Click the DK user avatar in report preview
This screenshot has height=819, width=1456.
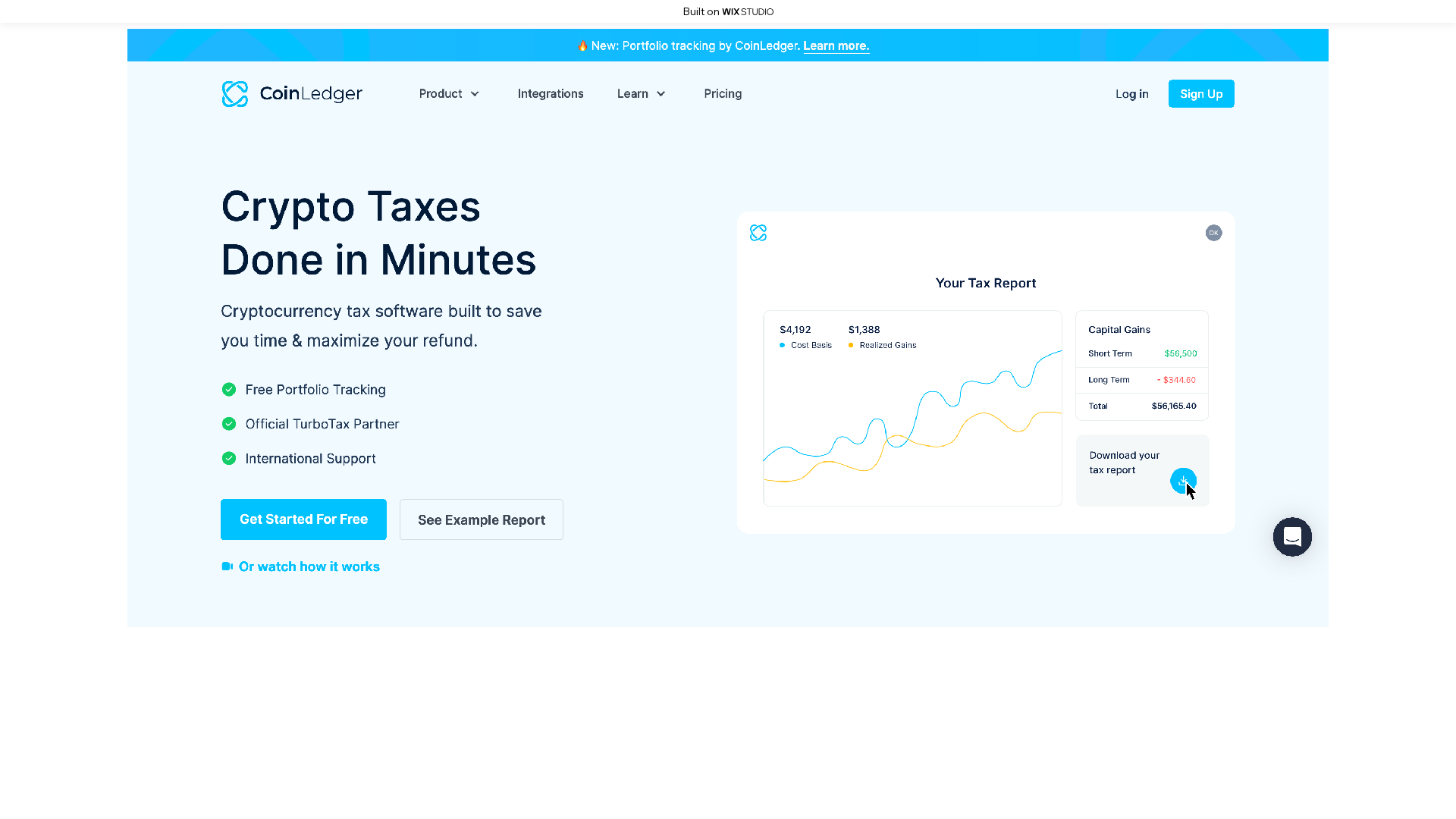click(1213, 233)
